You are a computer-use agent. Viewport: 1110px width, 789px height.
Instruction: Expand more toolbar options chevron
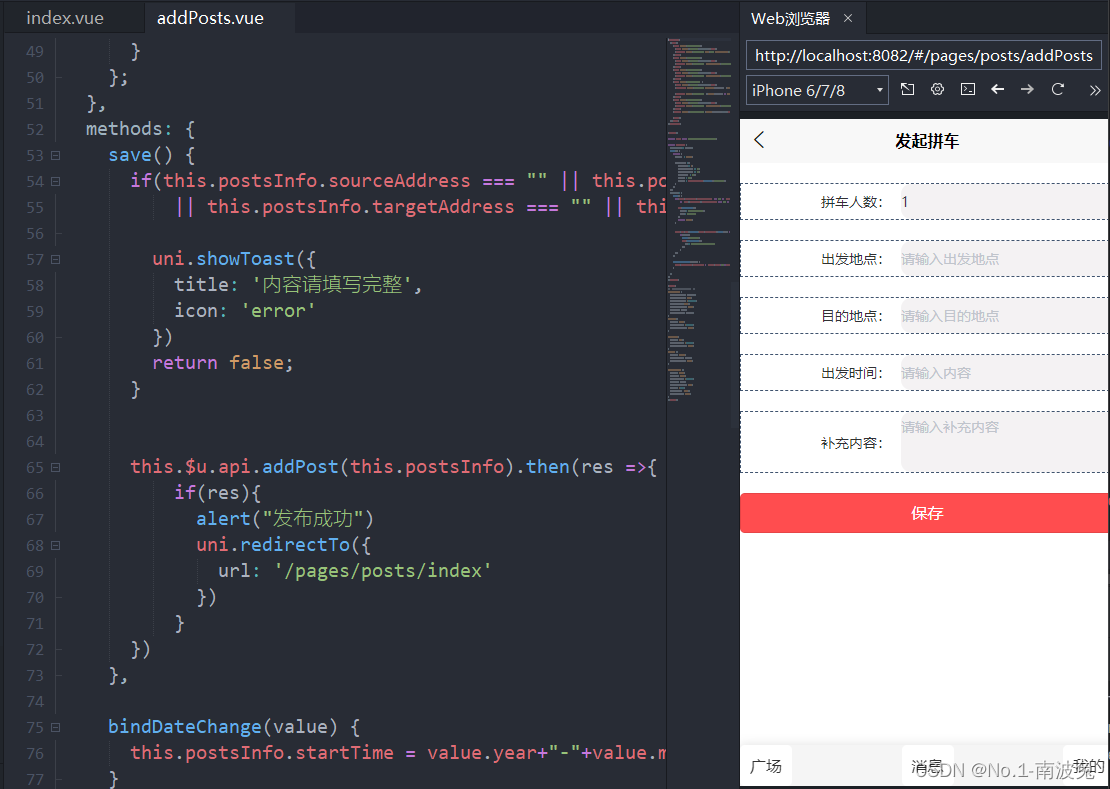click(x=1095, y=90)
